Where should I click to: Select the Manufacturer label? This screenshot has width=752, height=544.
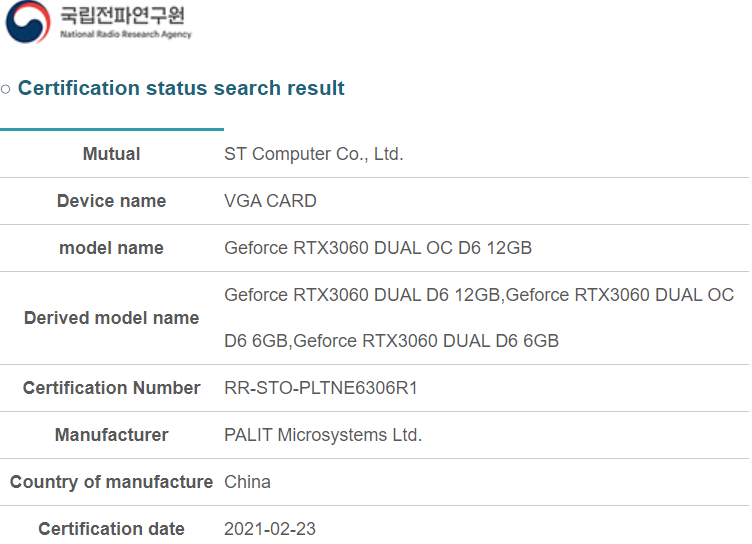click(x=111, y=435)
